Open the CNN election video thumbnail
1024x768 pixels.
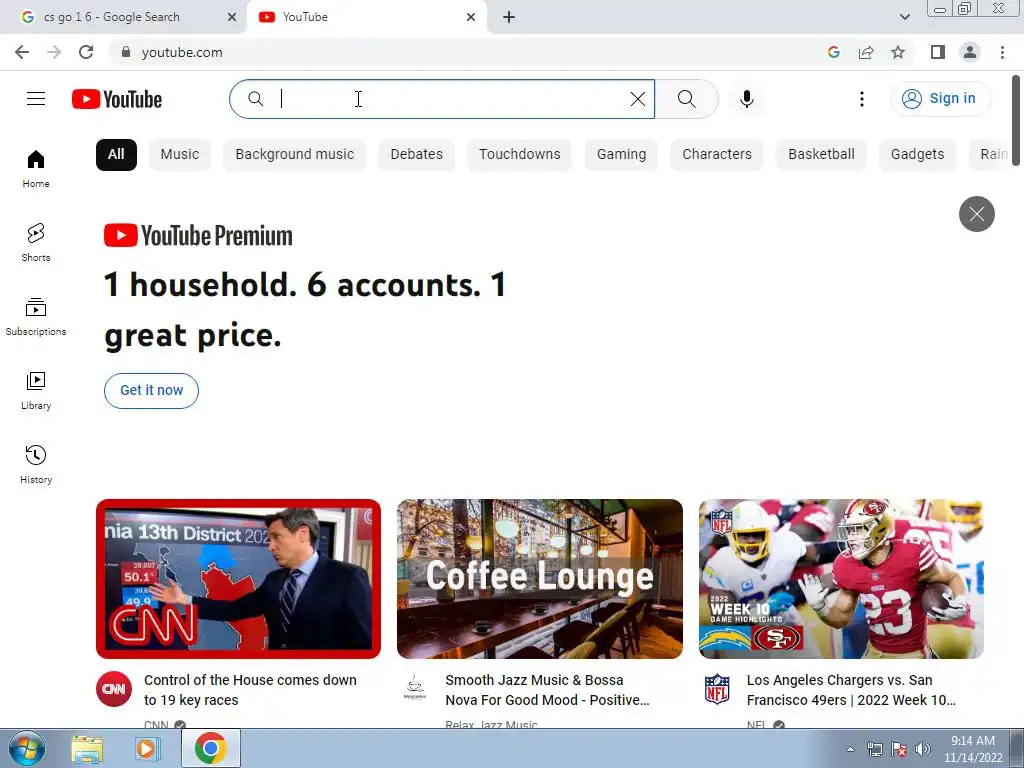click(238, 579)
